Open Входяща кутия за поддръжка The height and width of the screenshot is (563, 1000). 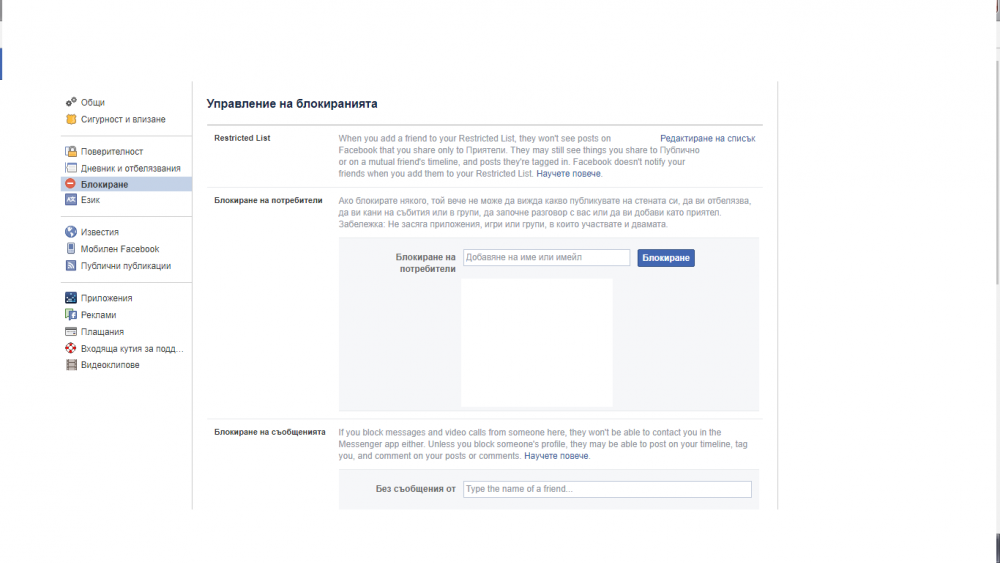(x=132, y=349)
